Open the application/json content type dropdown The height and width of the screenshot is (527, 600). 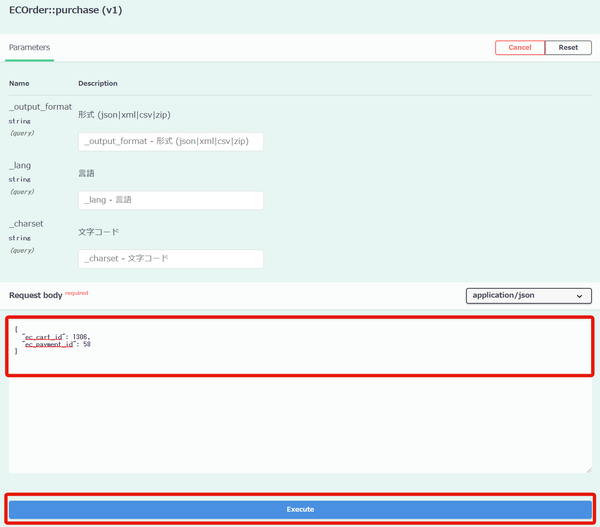[x=528, y=295]
